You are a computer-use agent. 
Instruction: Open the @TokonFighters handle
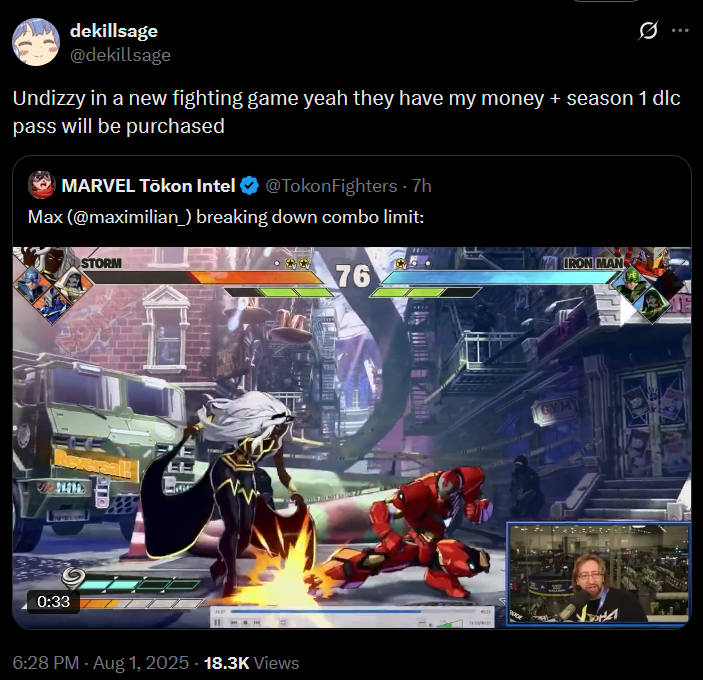click(x=331, y=186)
